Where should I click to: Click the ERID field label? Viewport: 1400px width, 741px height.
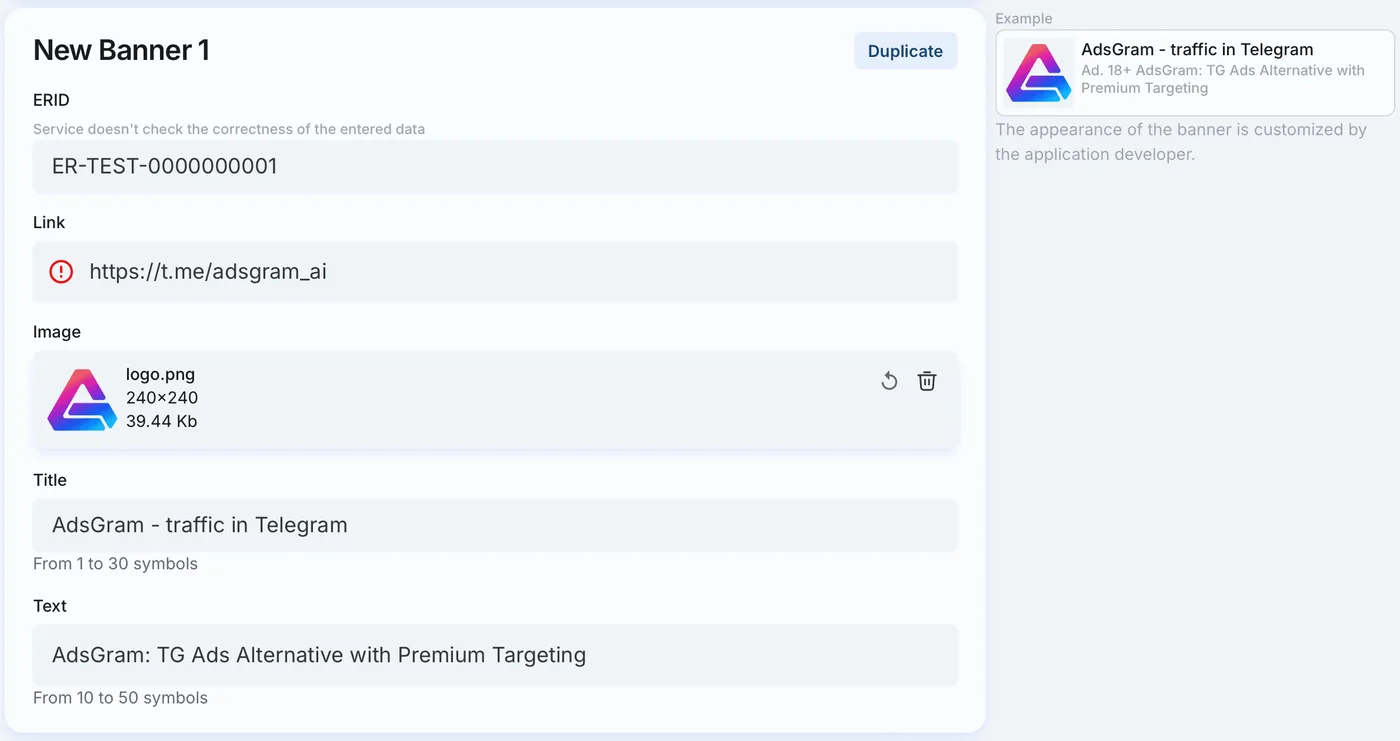pyautogui.click(x=51, y=100)
